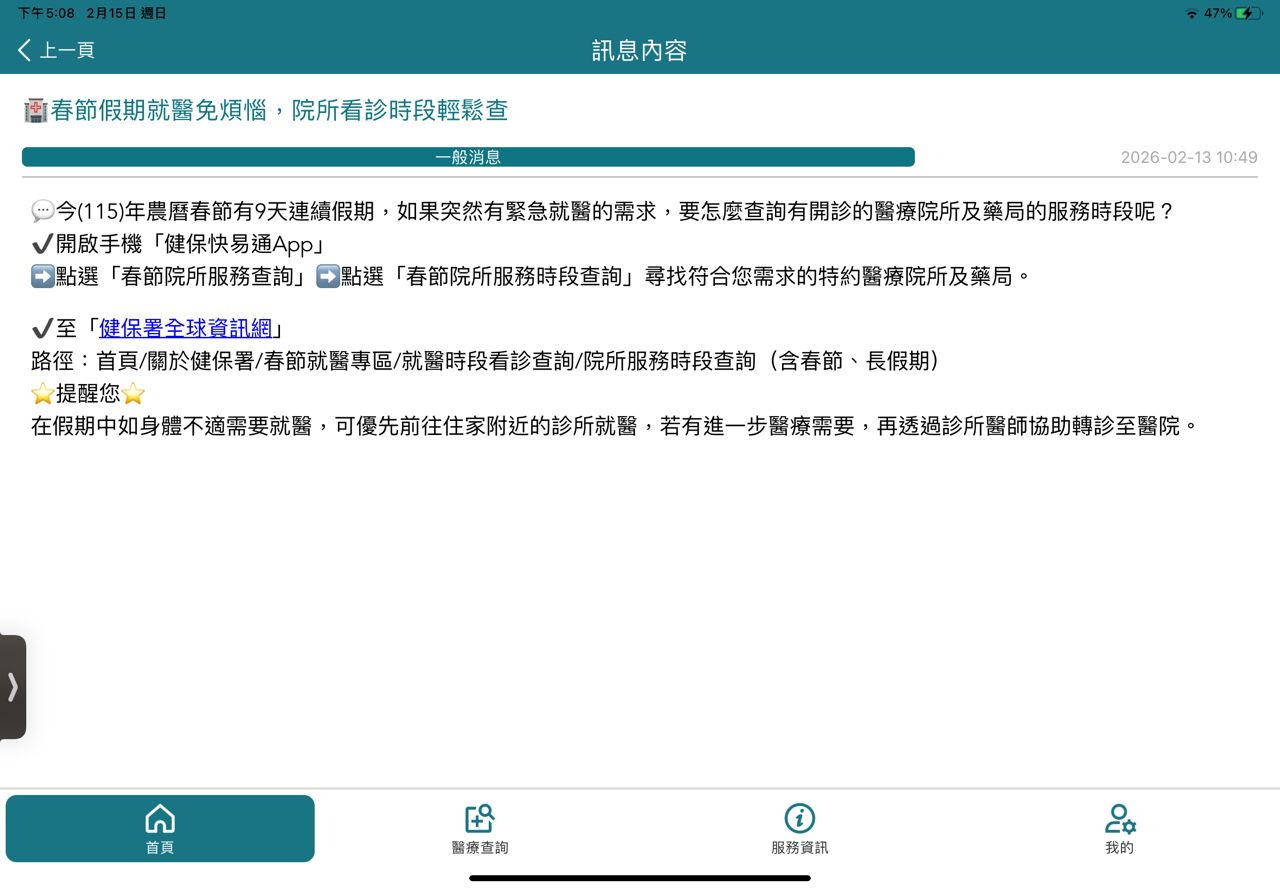Screen dimensions: 1280x889
Task: Tap the arrow emoji before 點選「春節院所服務查詢」
Action: tap(43, 277)
